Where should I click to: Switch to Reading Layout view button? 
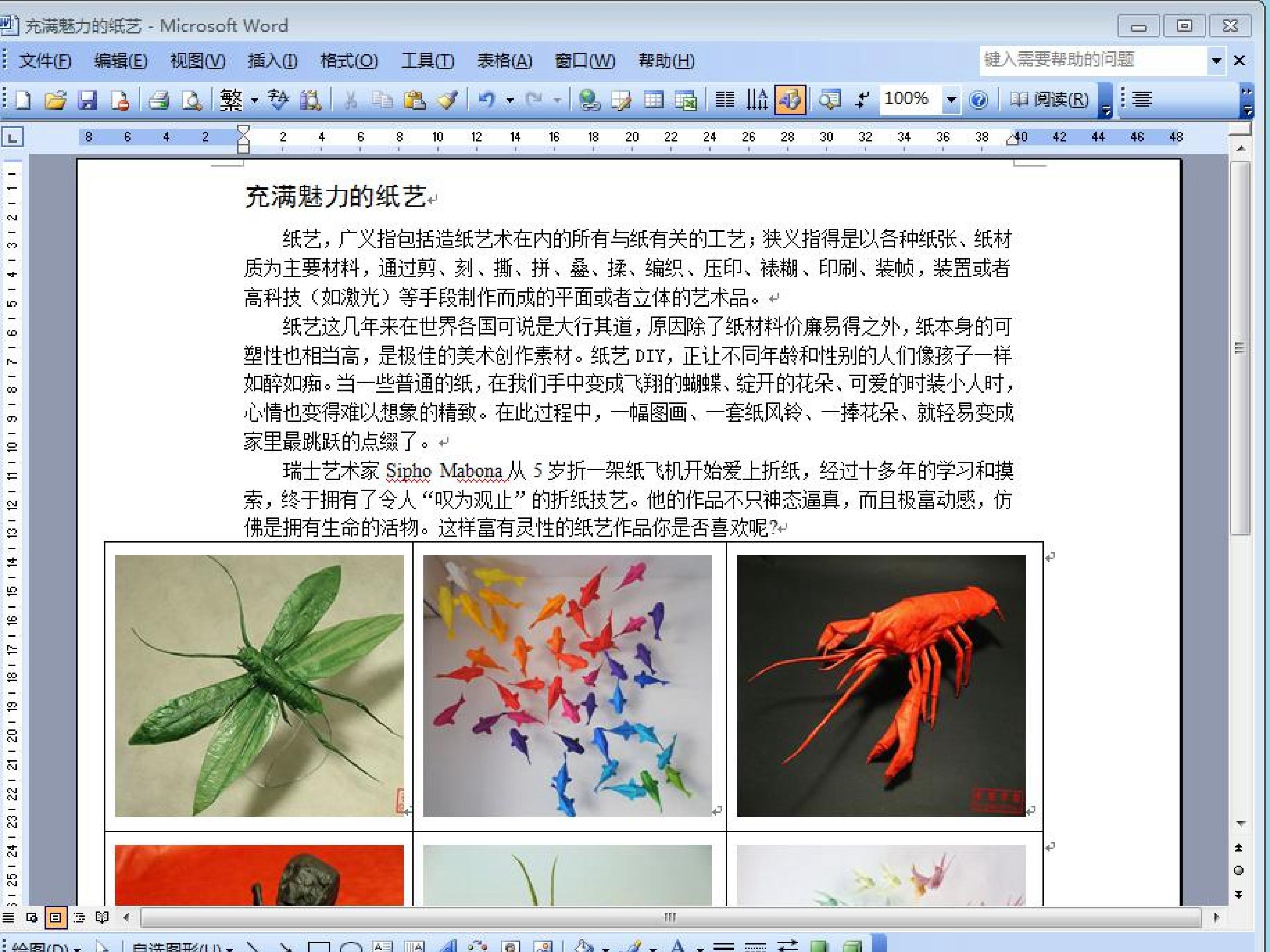click(102, 918)
